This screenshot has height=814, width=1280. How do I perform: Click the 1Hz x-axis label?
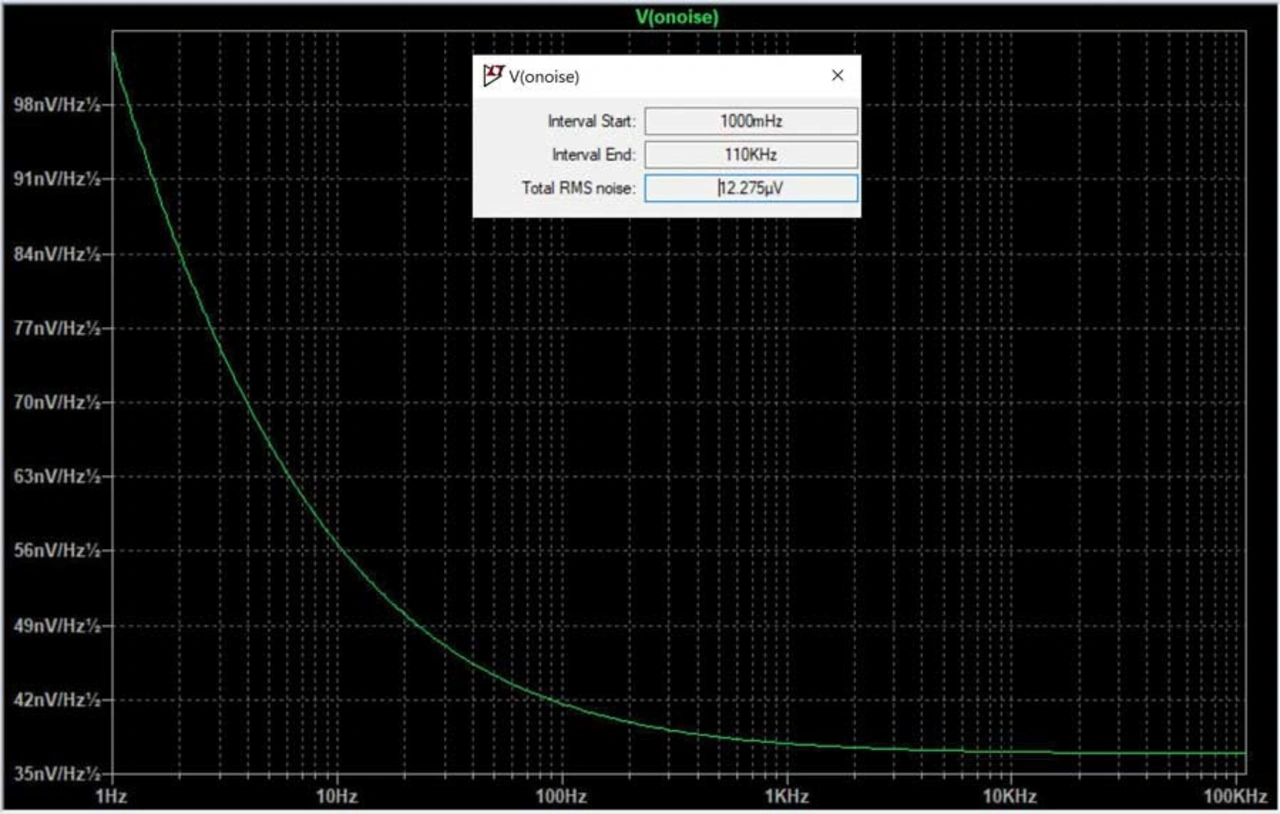coord(112,796)
